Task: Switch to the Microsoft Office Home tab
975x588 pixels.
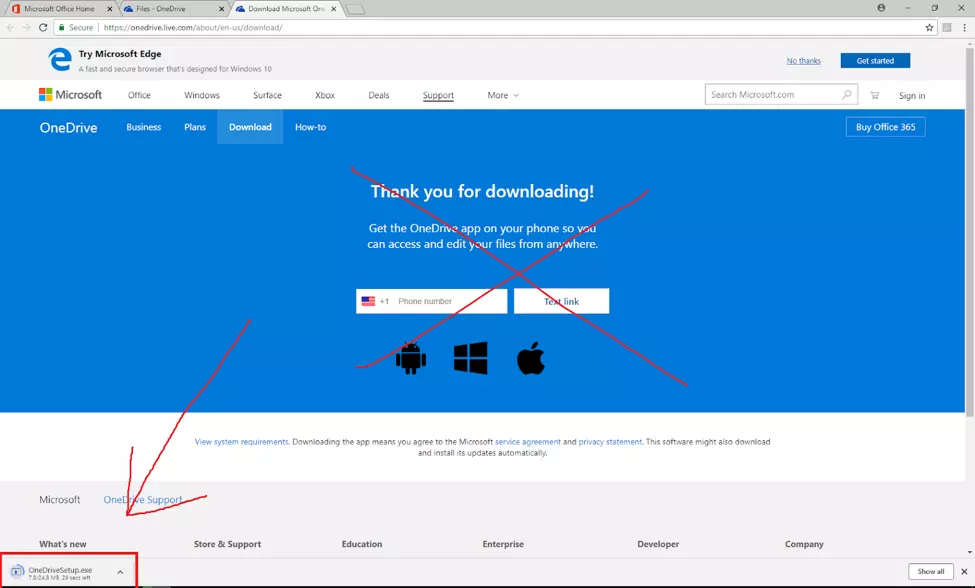Action: 59,9
